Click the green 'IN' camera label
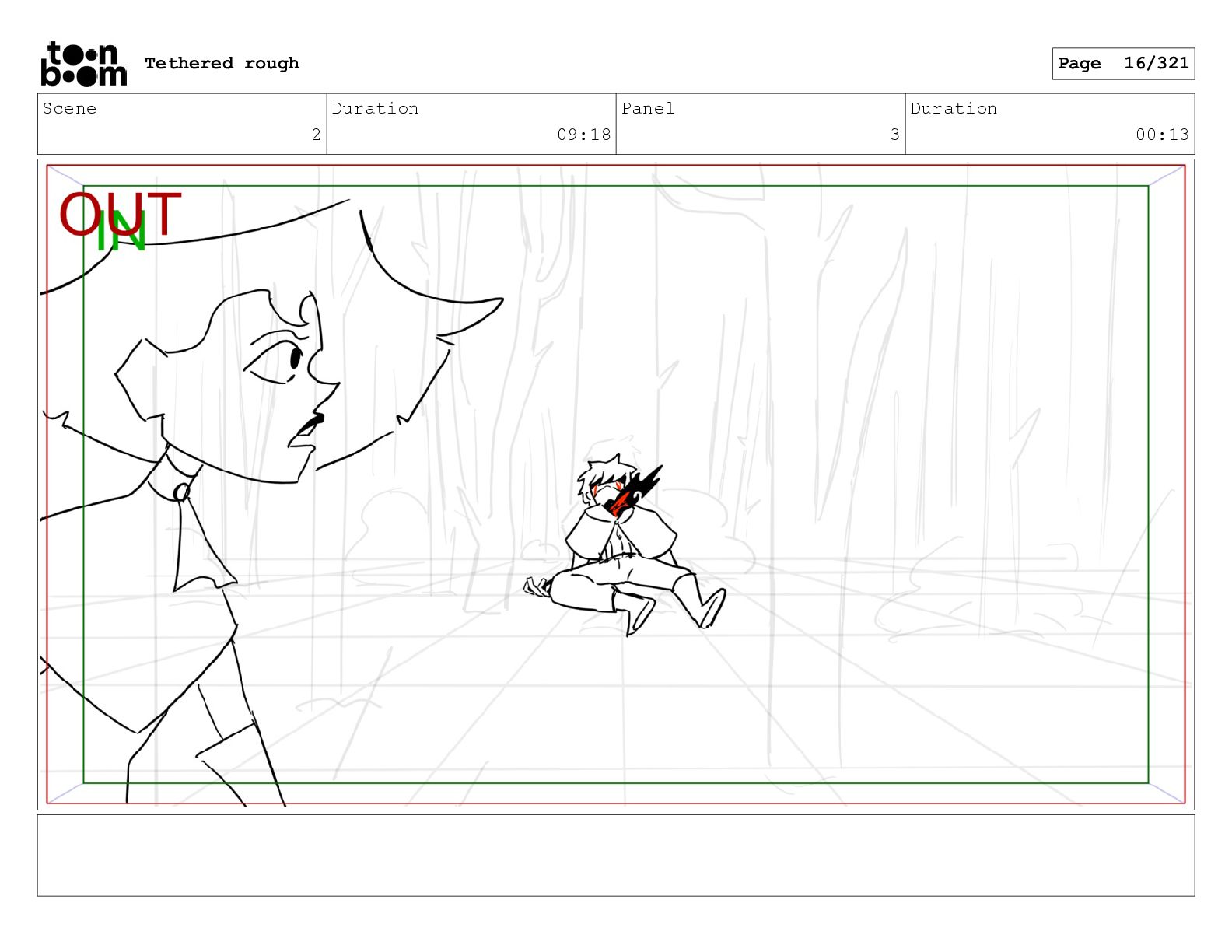Viewport: 1232px width, 952px height. [x=121, y=231]
